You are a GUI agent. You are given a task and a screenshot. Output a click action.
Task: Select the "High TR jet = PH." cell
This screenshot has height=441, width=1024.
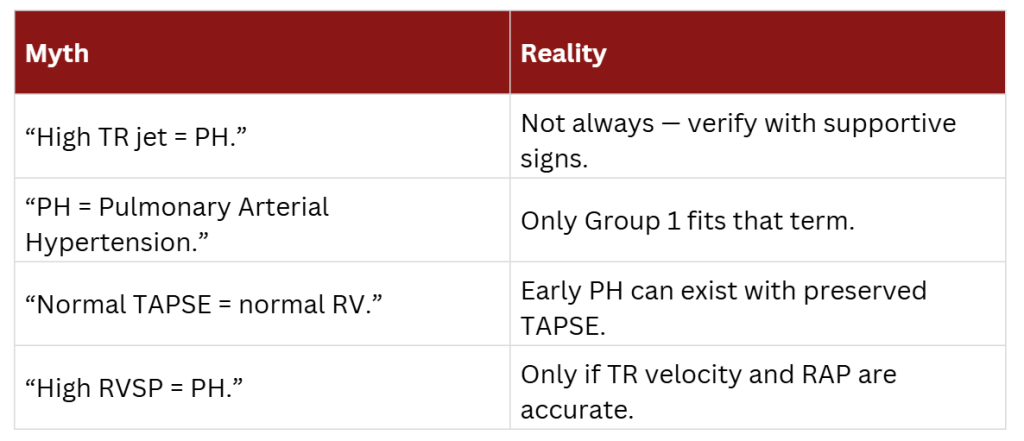[138, 136]
